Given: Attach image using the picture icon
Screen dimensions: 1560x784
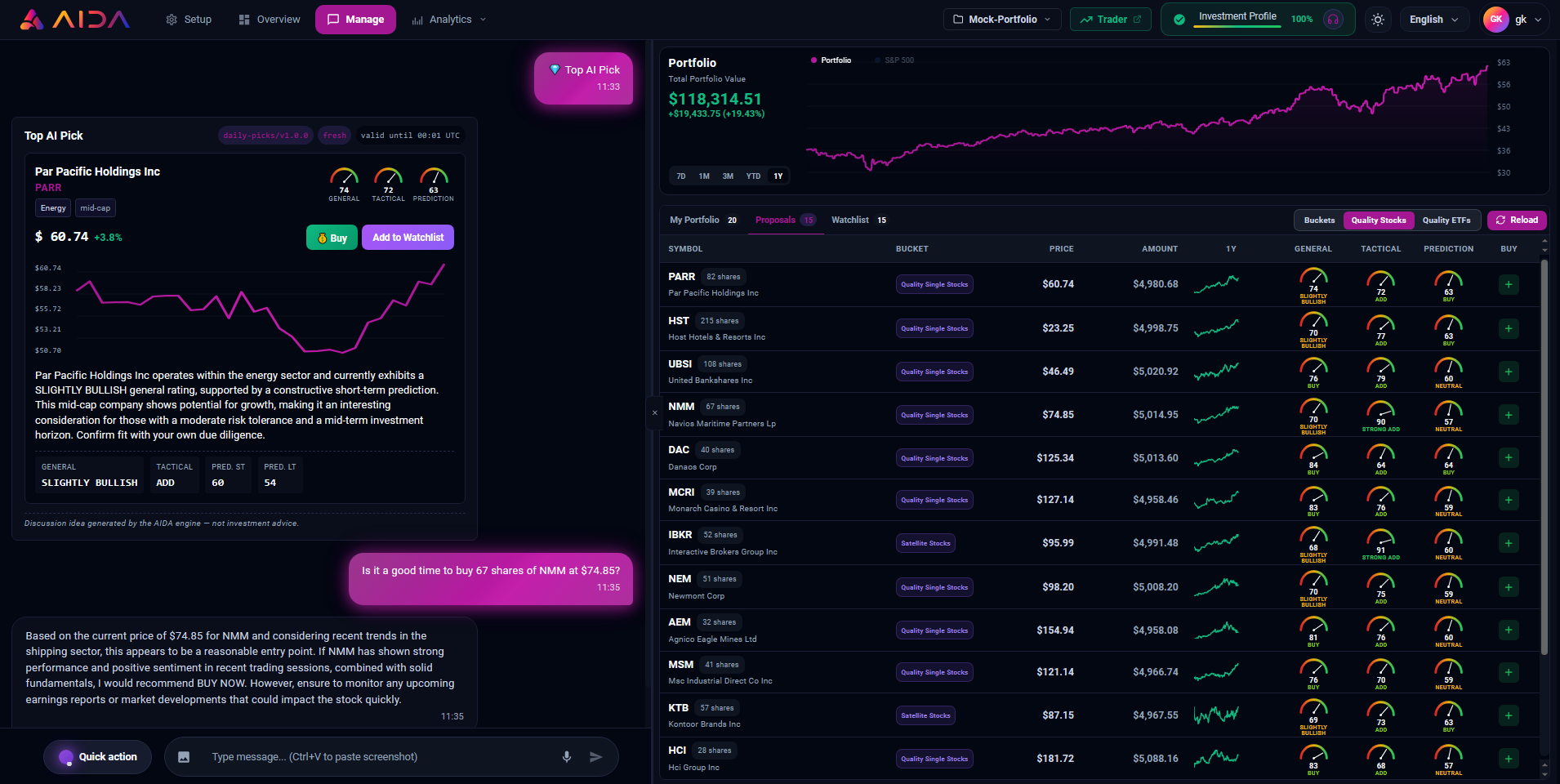Looking at the screenshot, I should [184, 757].
